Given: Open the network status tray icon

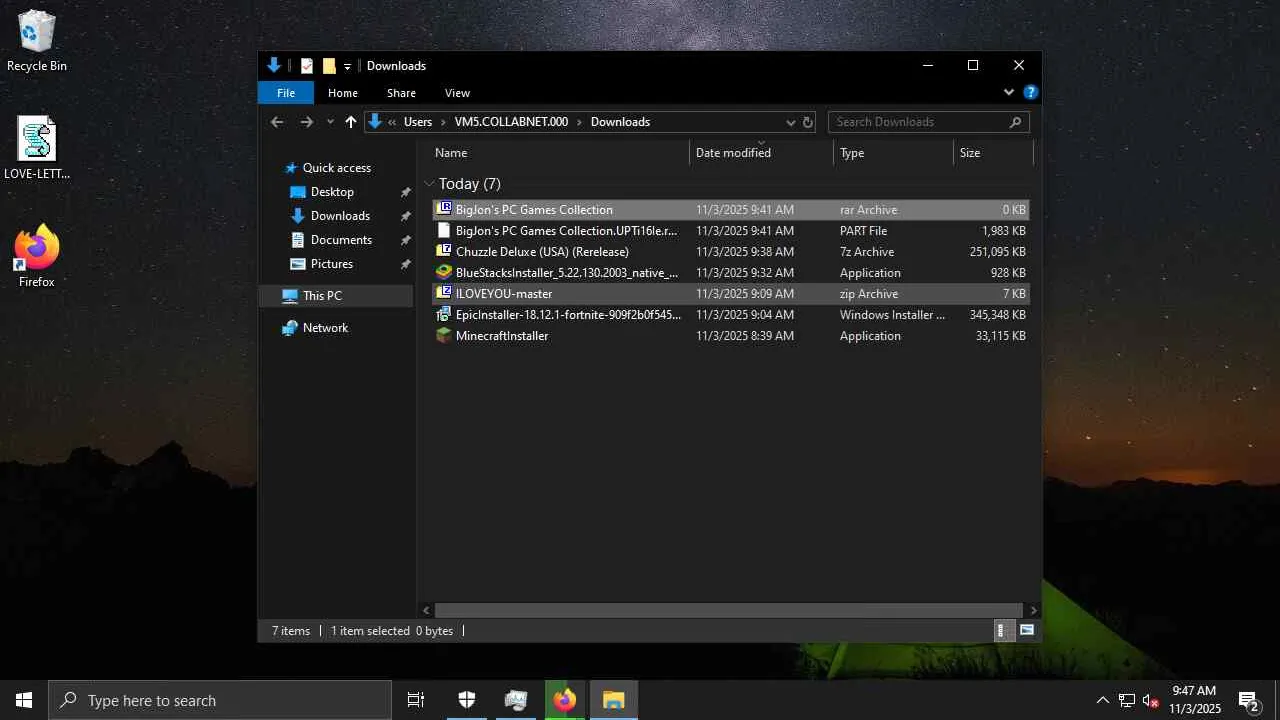Looking at the screenshot, I should click(x=1127, y=700).
